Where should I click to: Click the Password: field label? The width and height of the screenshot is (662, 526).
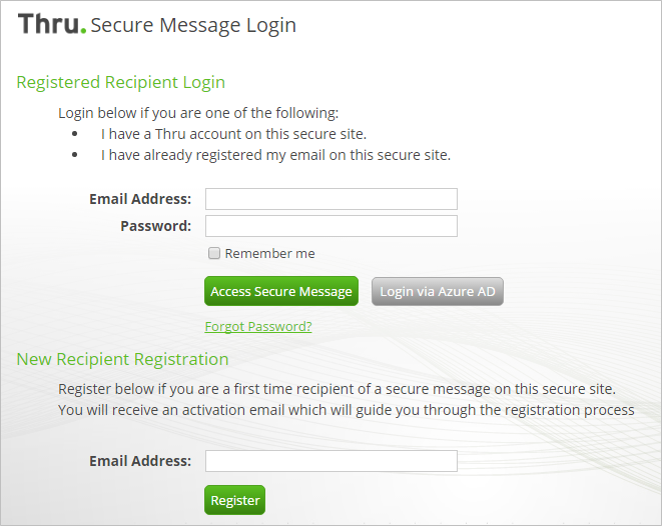(x=156, y=226)
